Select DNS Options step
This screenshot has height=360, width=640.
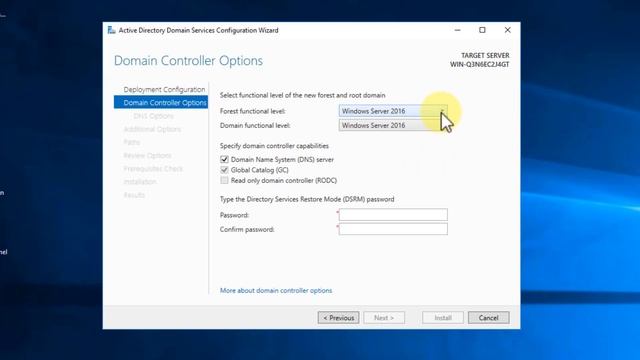point(153,116)
